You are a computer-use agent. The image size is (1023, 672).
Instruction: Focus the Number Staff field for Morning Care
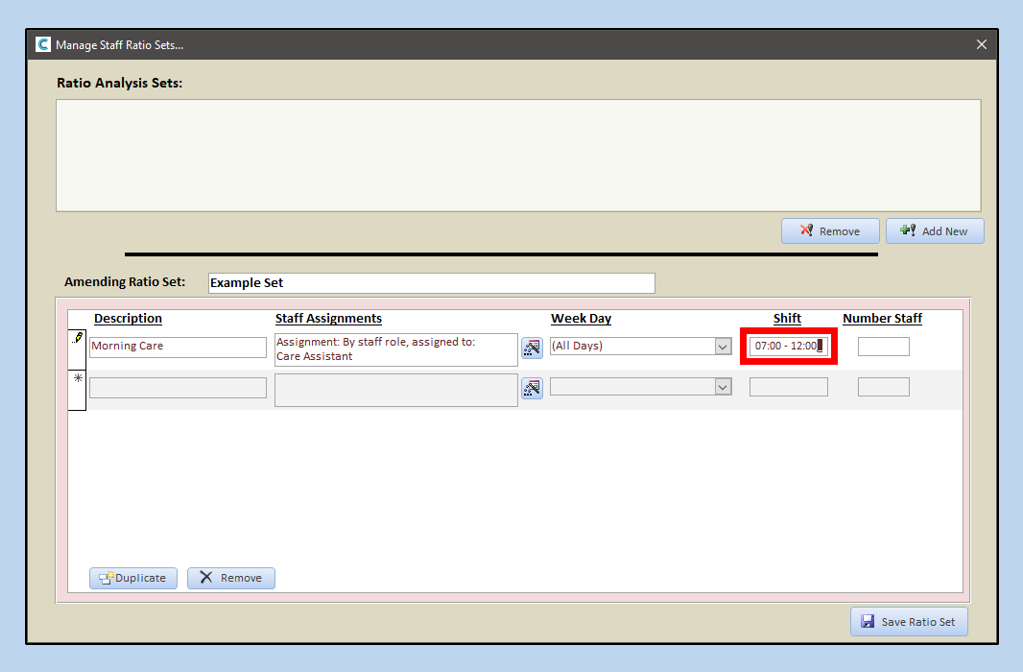(x=883, y=347)
